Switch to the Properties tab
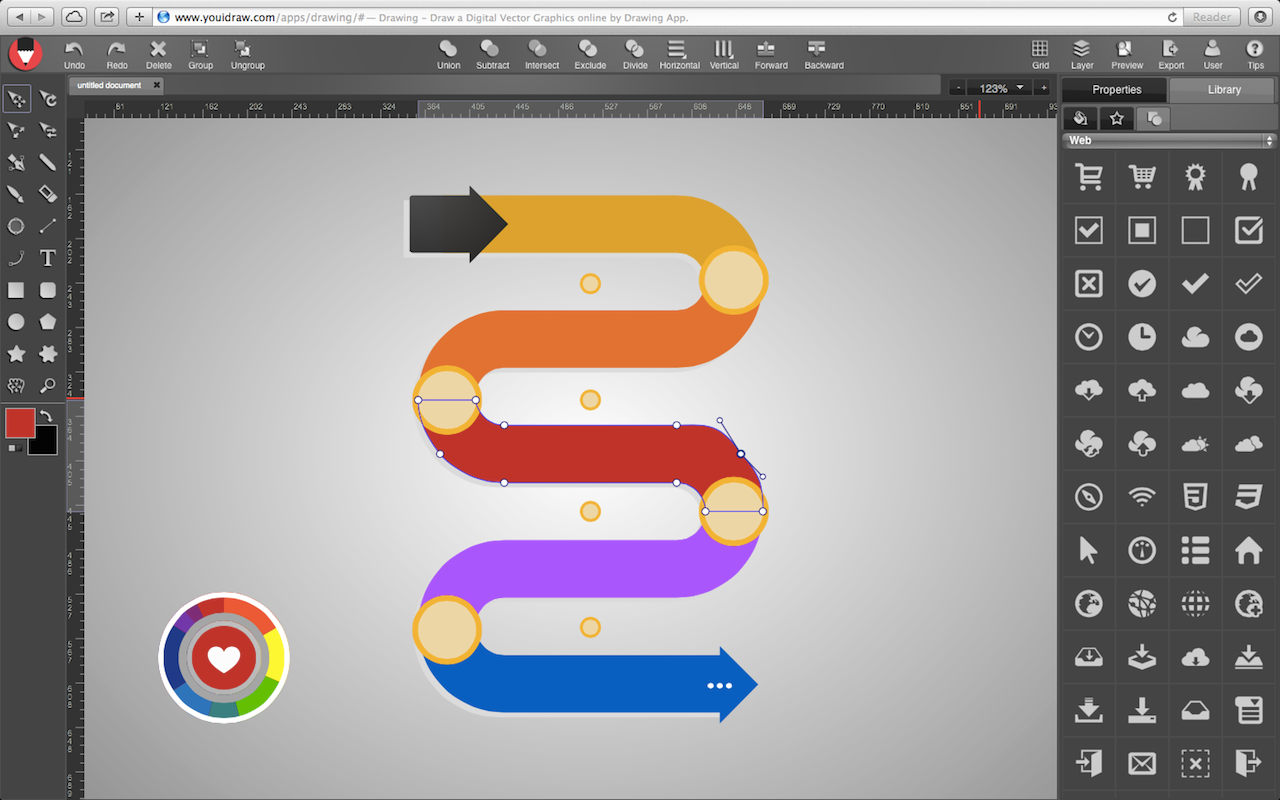Screen dimensions: 1280x800 pyautogui.click(x=1113, y=89)
